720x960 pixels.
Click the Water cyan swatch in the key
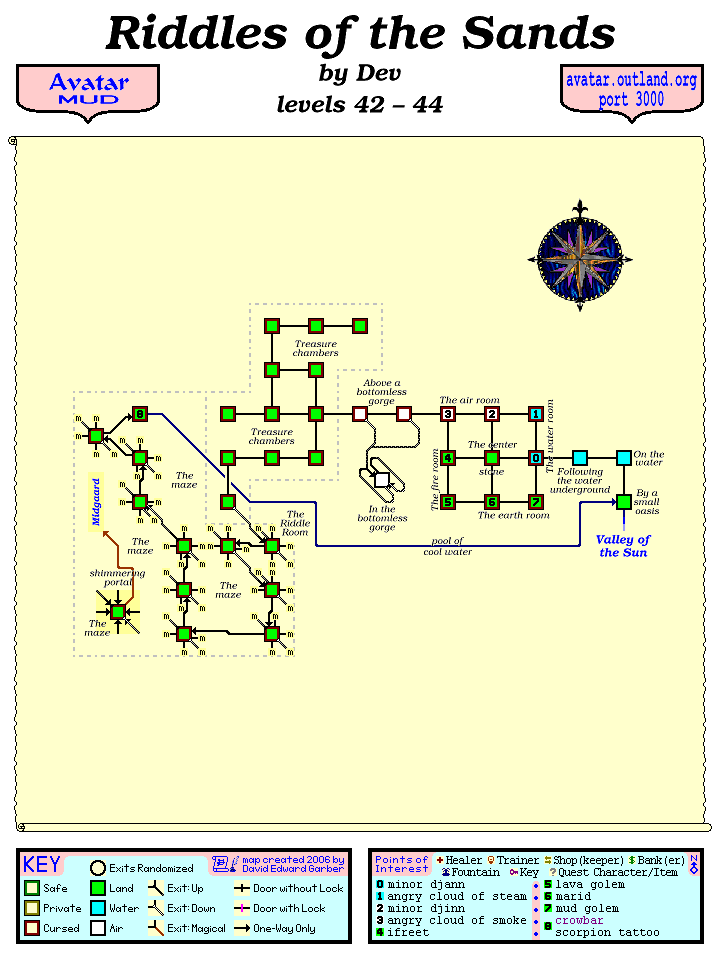click(x=98, y=908)
